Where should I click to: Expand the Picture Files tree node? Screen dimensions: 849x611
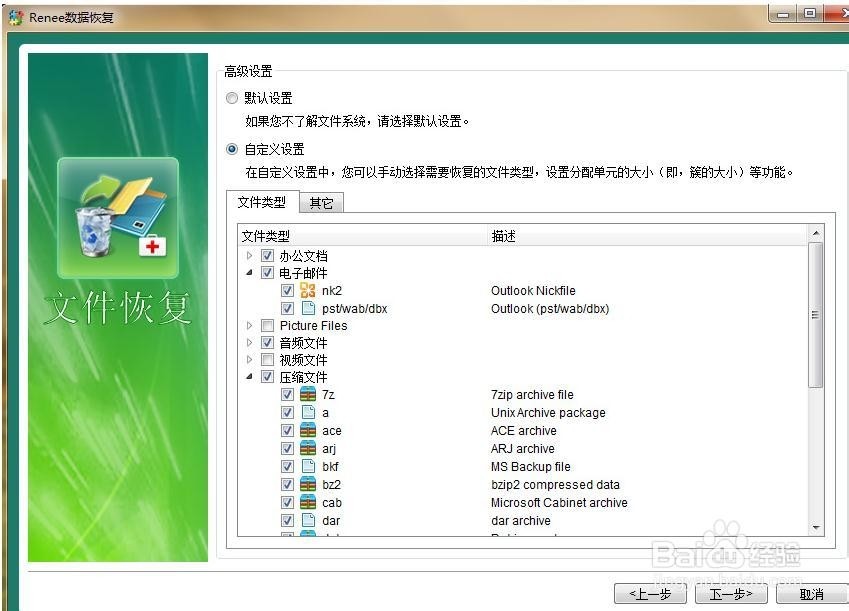[249, 326]
